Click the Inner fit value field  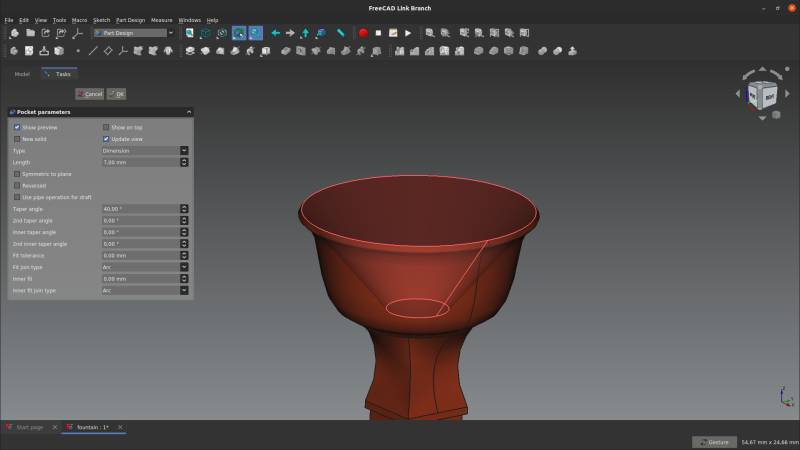[141, 279]
